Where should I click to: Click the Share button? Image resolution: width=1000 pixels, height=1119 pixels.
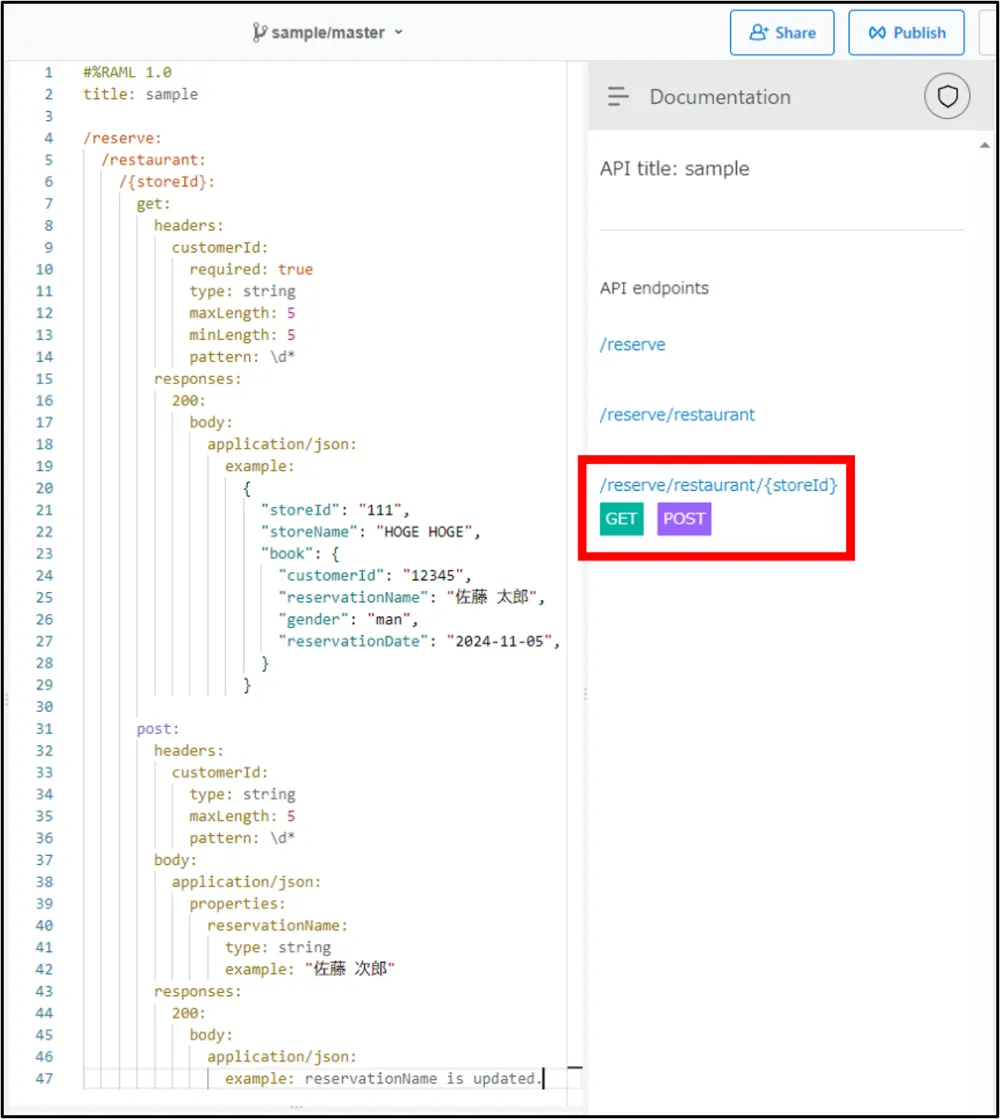click(x=781, y=32)
